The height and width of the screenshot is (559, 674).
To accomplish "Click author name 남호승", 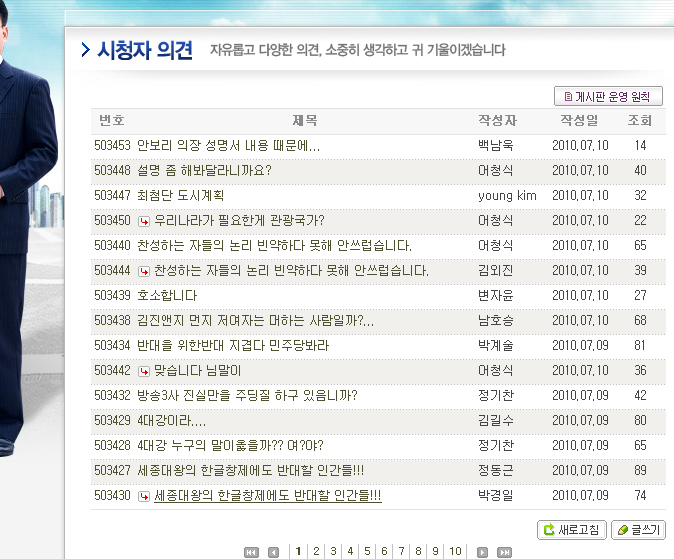I will 496,320.
